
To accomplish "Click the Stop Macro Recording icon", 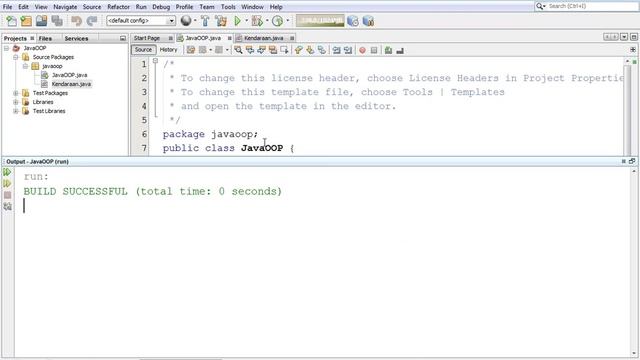I will point(374,50).
